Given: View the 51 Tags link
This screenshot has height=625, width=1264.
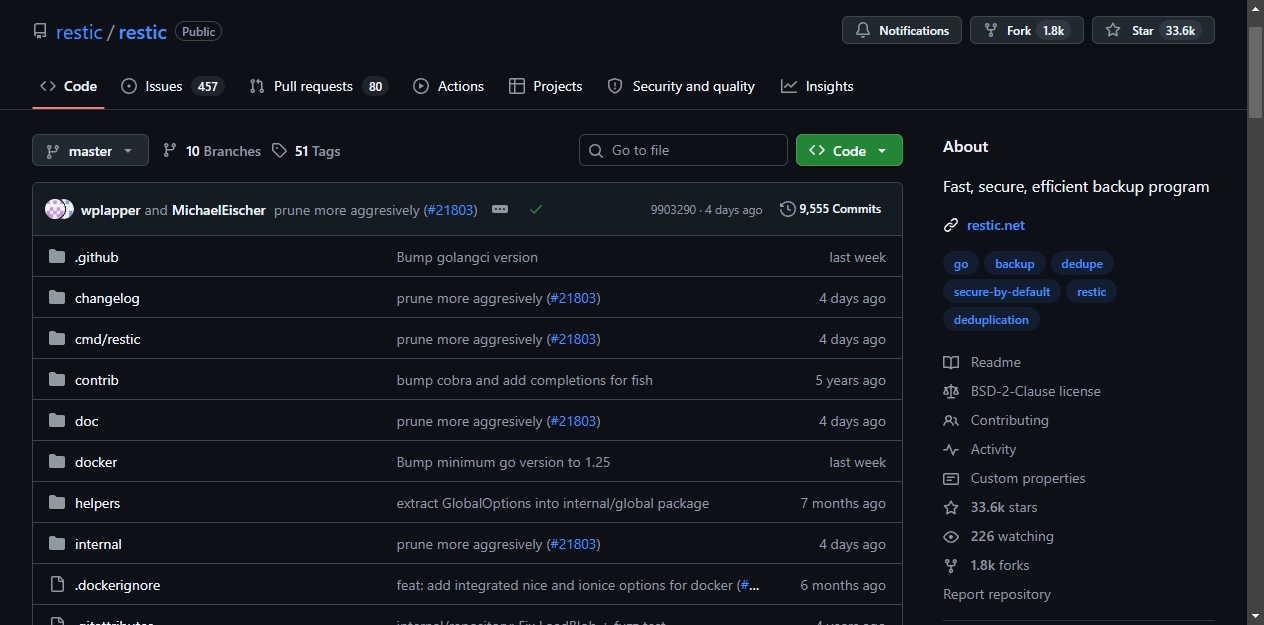Looking at the screenshot, I should coord(306,151).
